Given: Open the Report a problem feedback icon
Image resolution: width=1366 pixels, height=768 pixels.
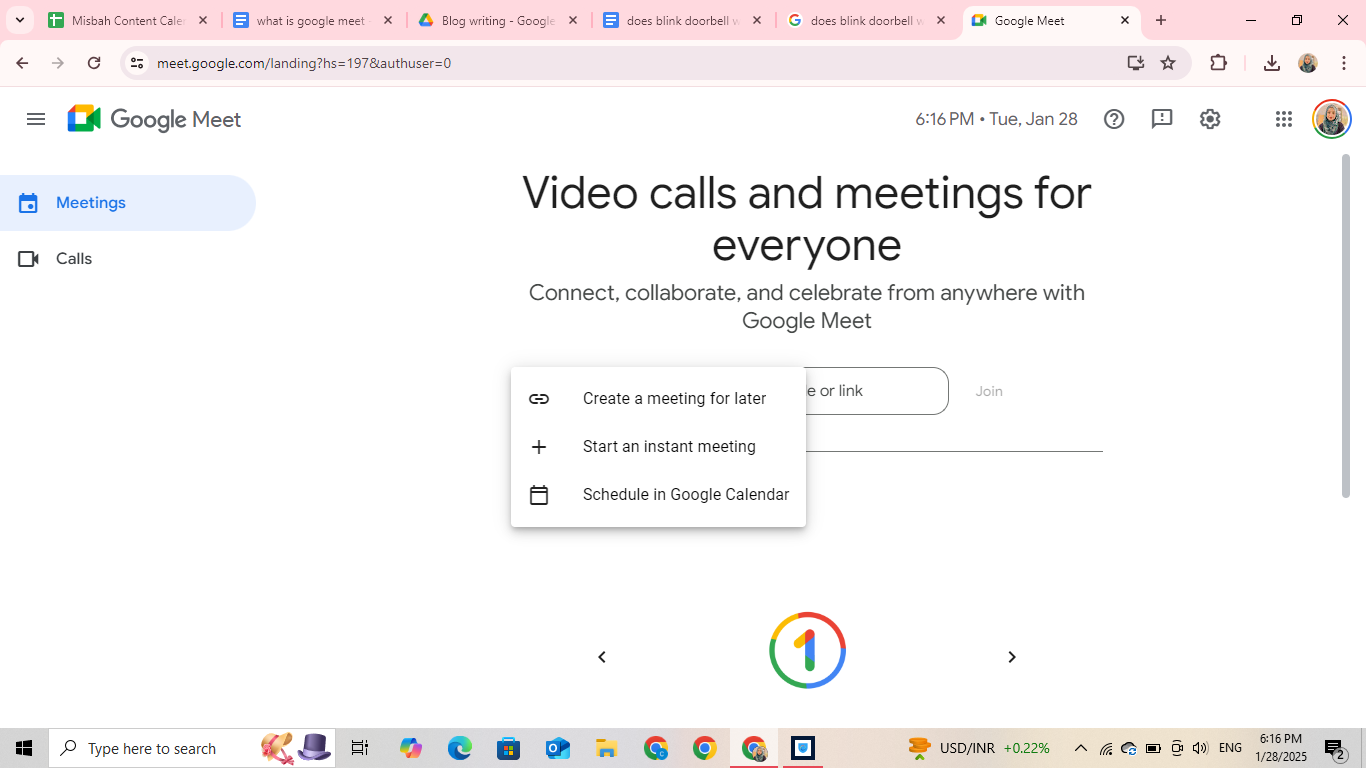Looking at the screenshot, I should click(1162, 119).
